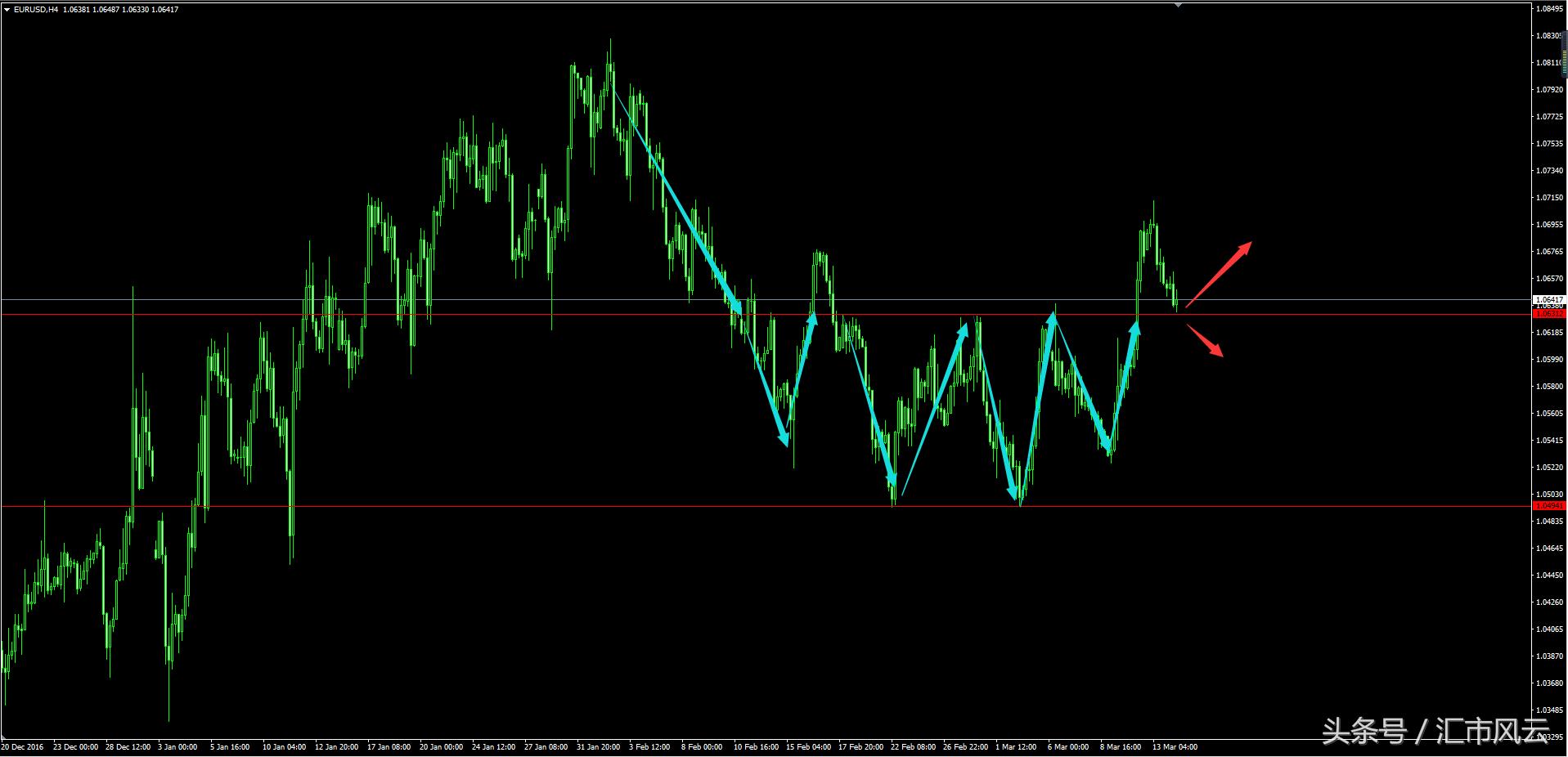Screen dimensions: 1568x757
Task: Click time axis label 22 Feb 08:00
Action: 914,747
